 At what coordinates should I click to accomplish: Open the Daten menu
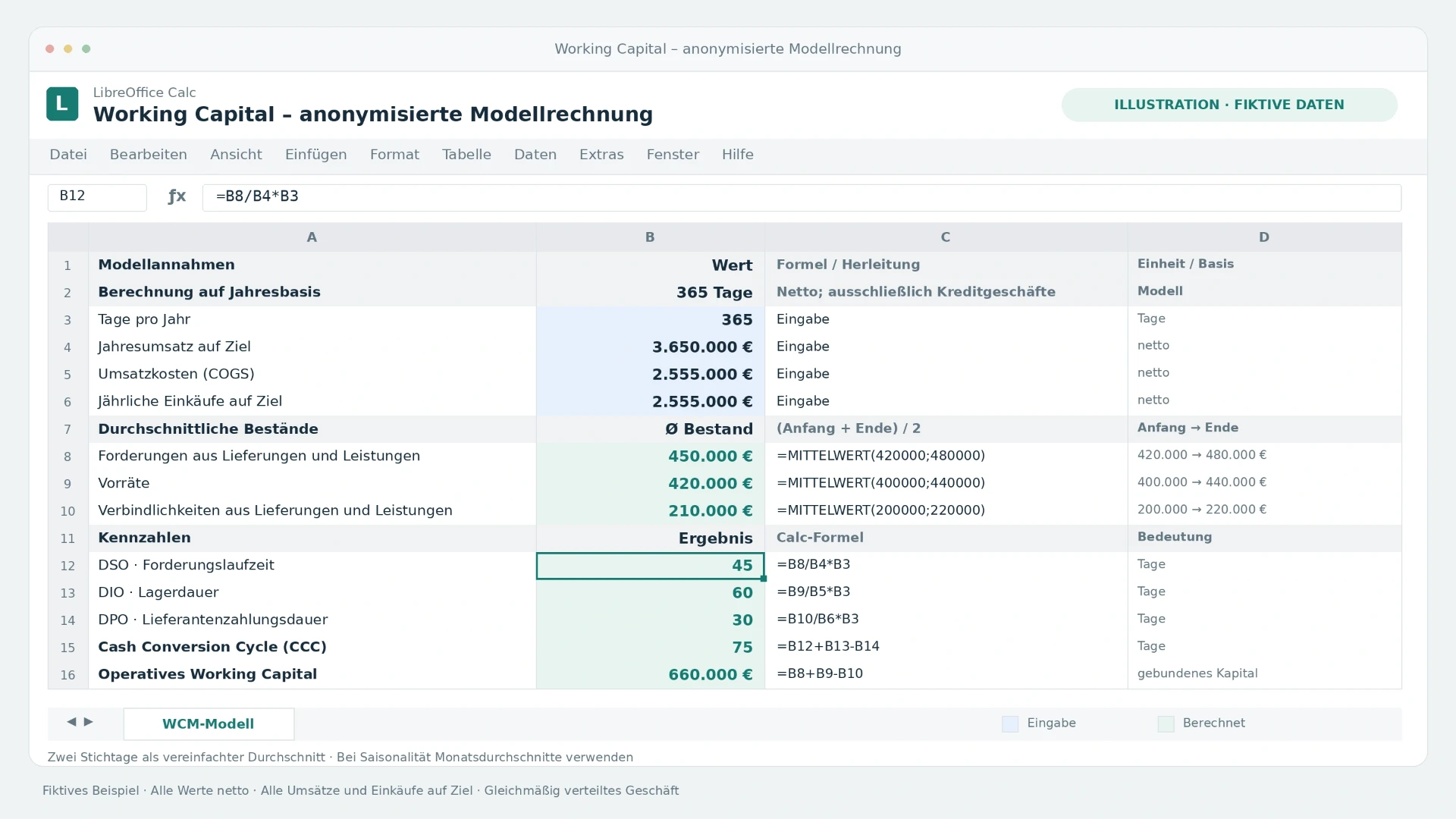click(535, 155)
